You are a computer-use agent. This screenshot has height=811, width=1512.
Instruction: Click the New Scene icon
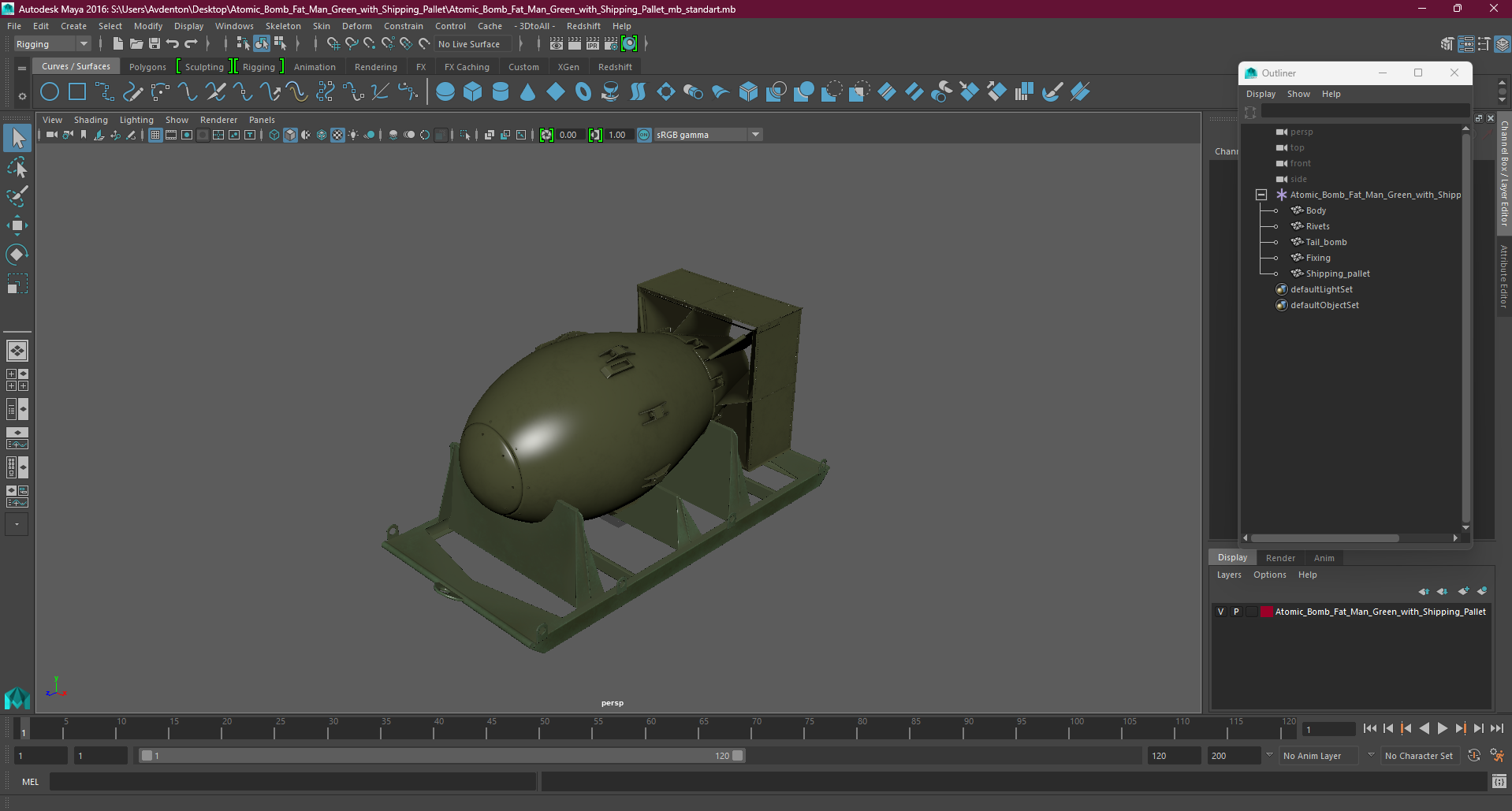[117, 44]
